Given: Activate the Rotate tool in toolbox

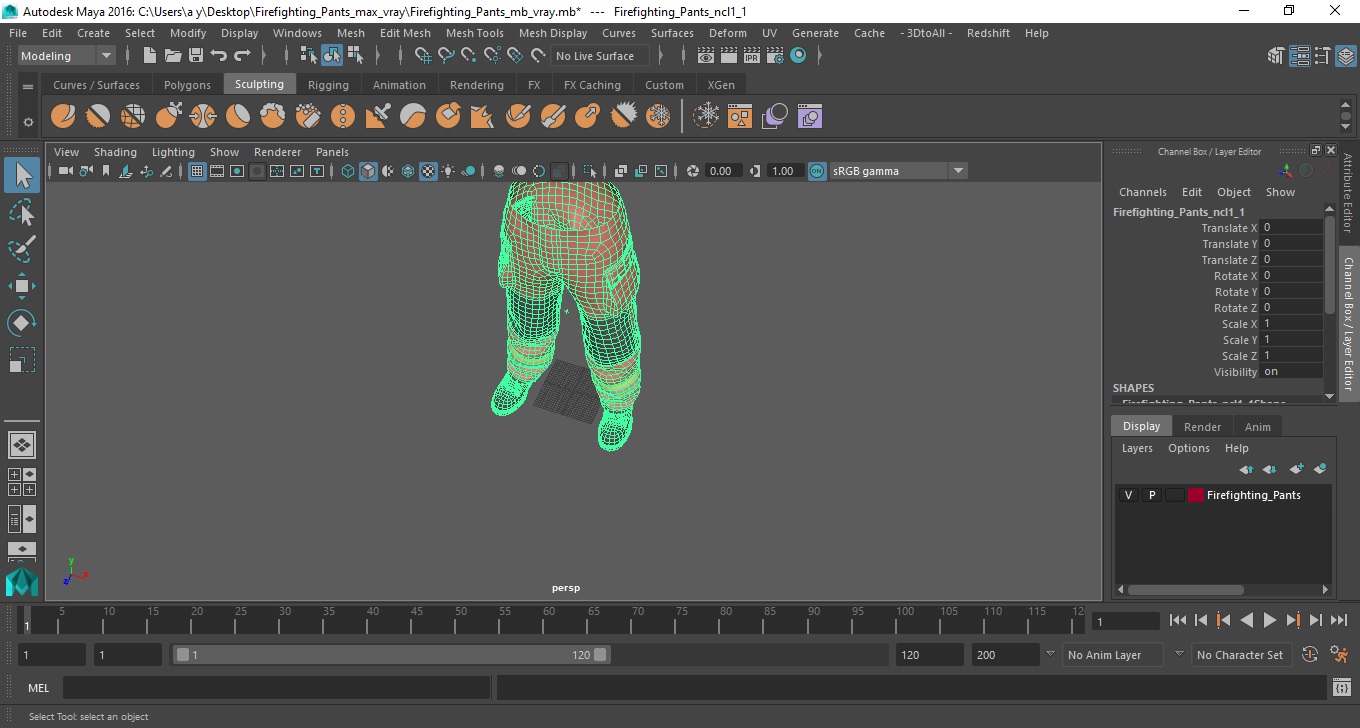Looking at the screenshot, I should tap(22, 323).
